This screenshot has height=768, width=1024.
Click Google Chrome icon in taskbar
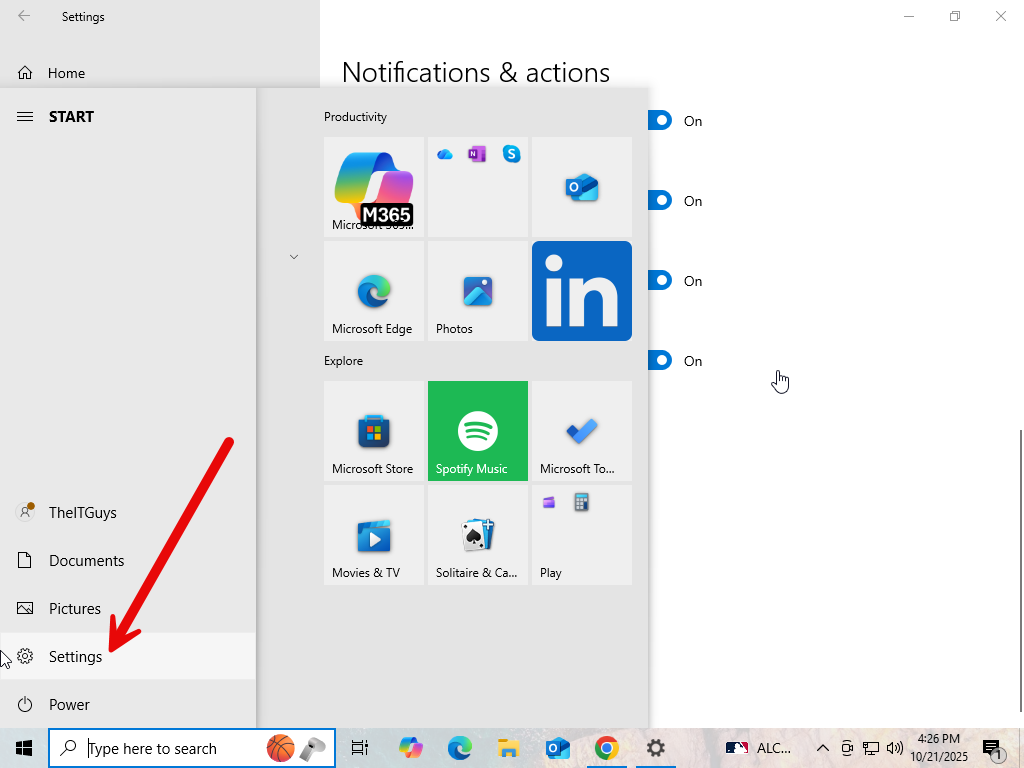[606, 748]
